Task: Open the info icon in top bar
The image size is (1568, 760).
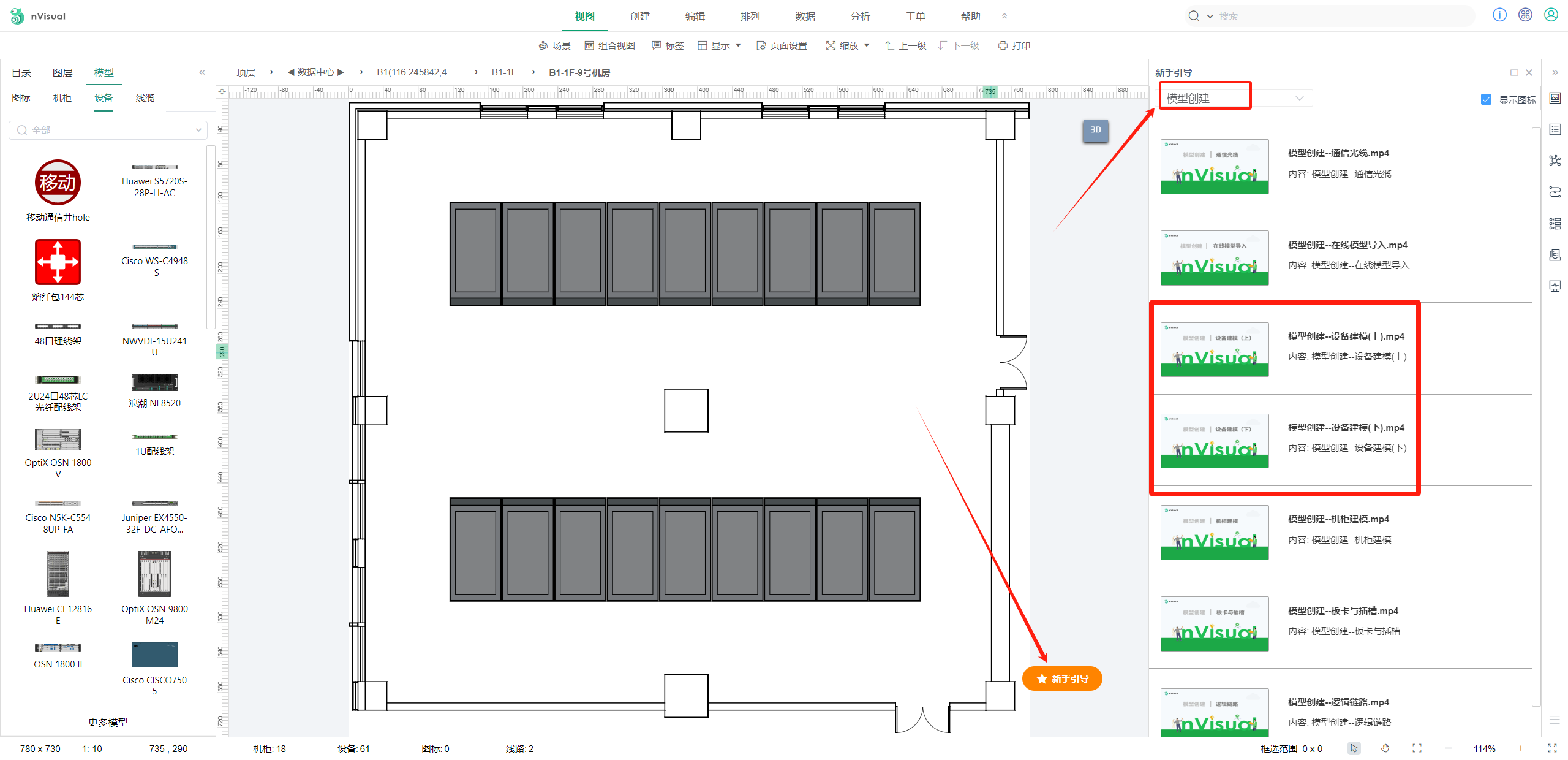Action: [x=1499, y=15]
